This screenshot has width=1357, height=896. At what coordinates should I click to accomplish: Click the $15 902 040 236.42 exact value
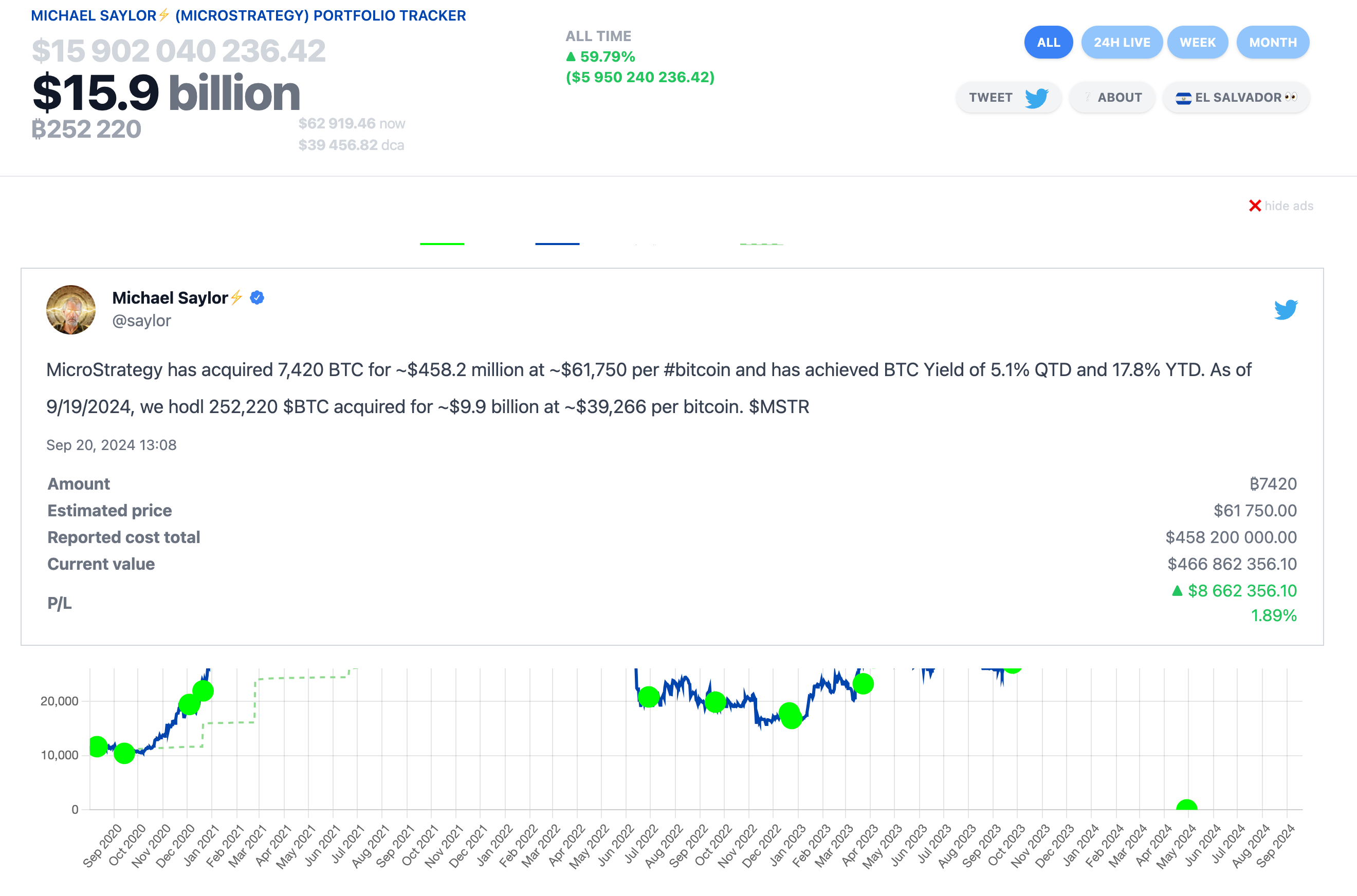[x=178, y=50]
